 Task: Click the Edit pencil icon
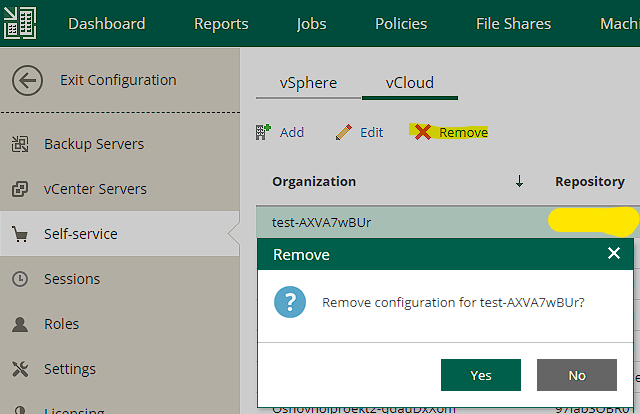click(344, 132)
